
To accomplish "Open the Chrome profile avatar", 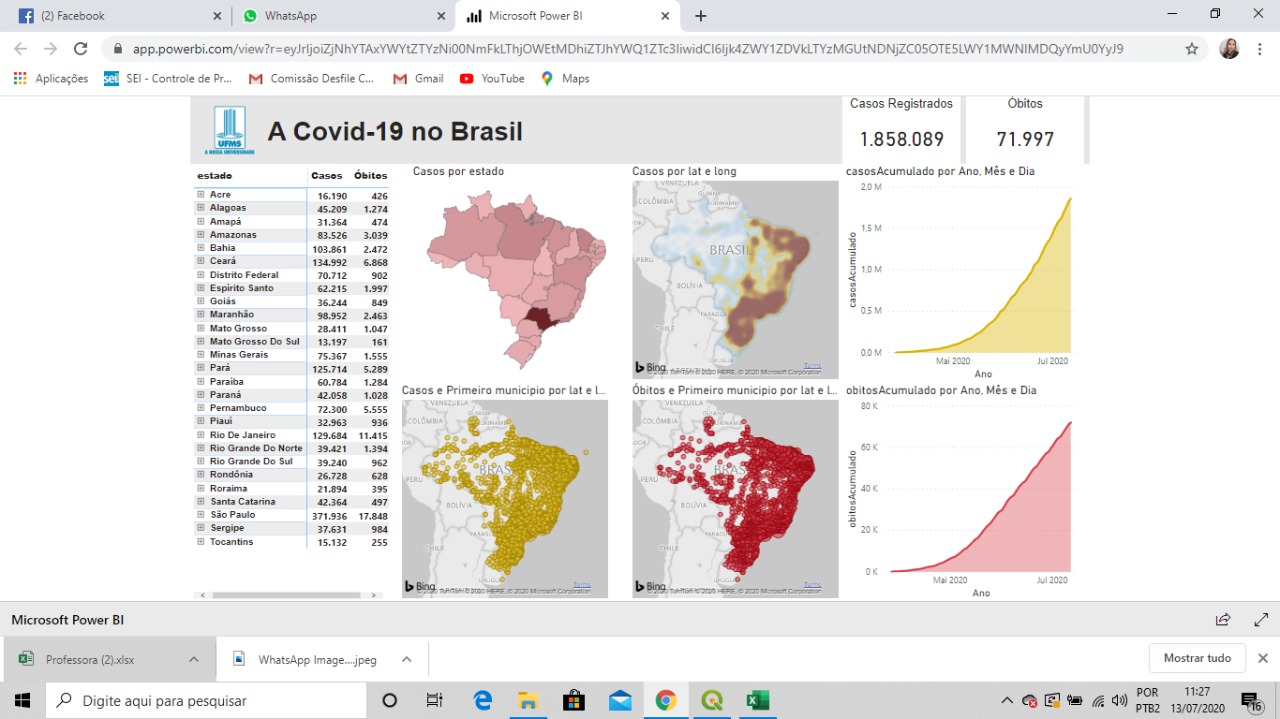I will [x=1229, y=49].
